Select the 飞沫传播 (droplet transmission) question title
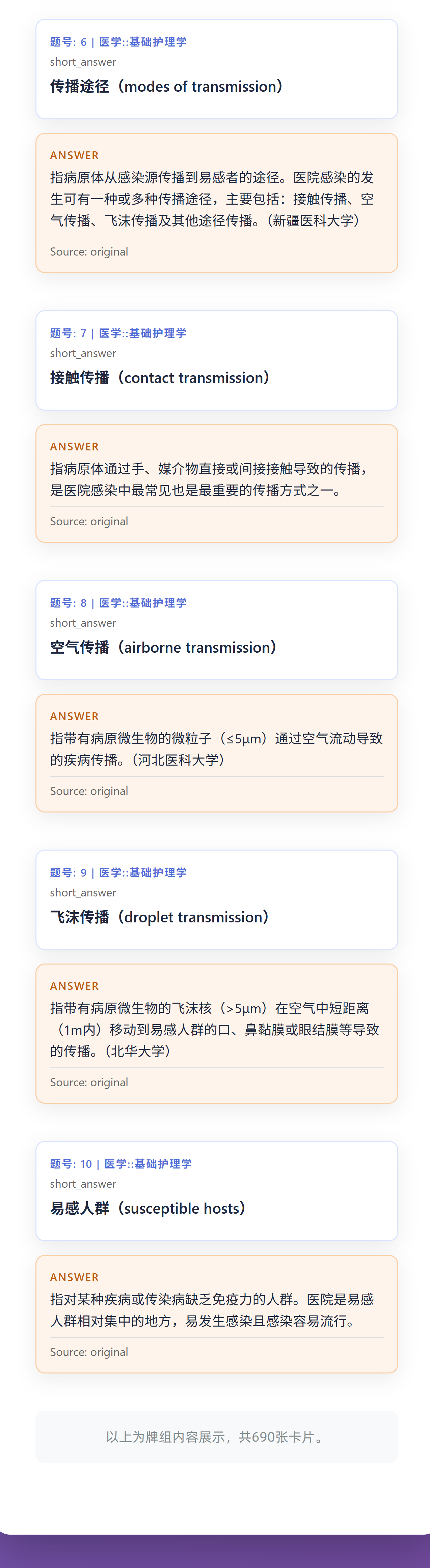This screenshot has width=430, height=1568. click(160, 917)
